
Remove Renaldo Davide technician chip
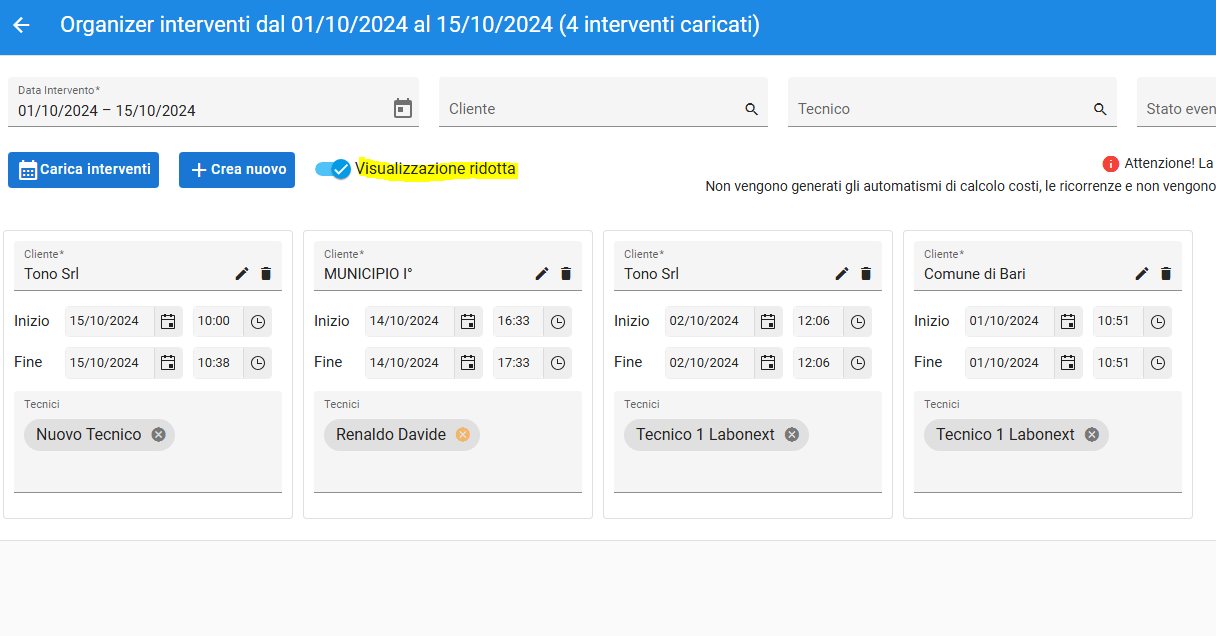point(462,434)
